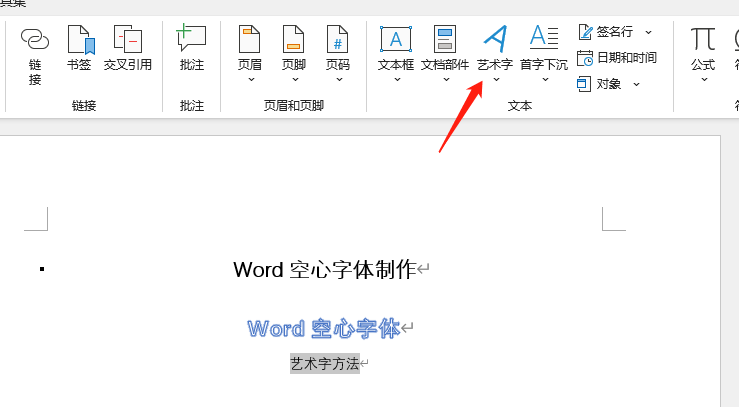Click the 公式 equation icon

click(703, 40)
